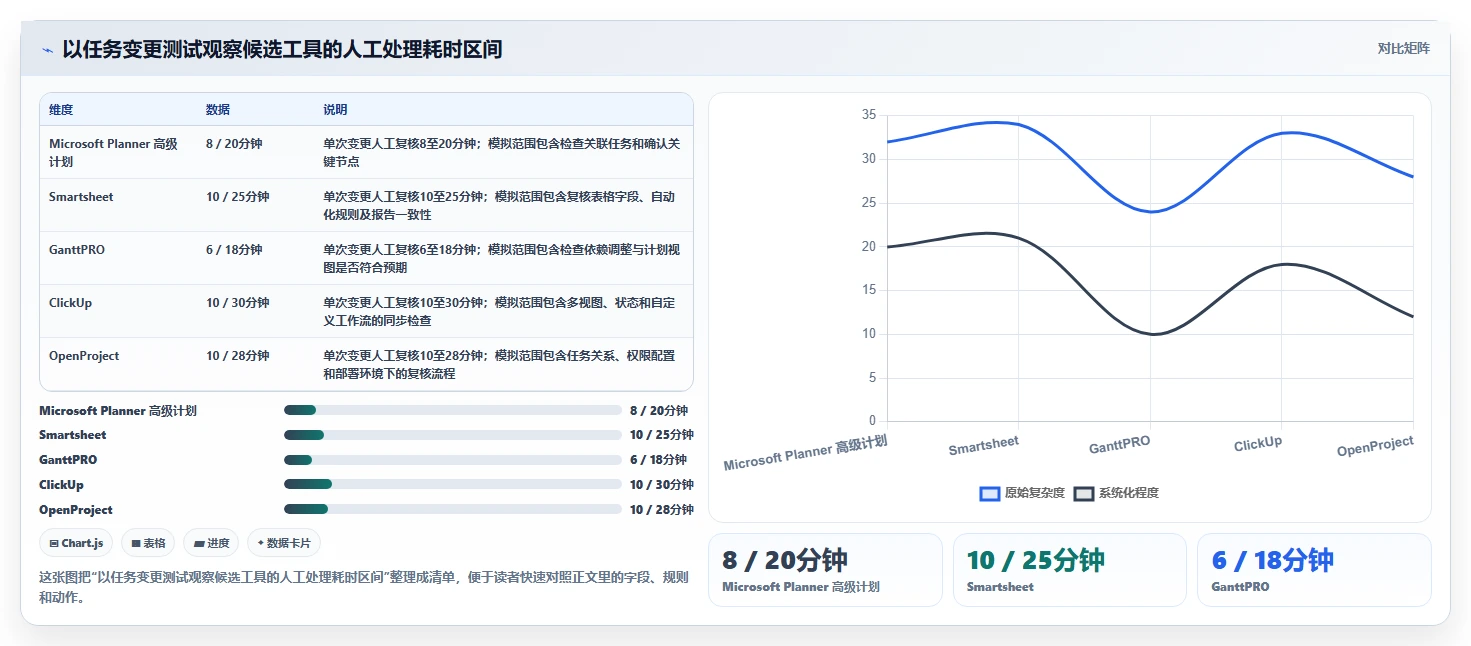
Task: Click the 数据 column header
Action: [218, 110]
